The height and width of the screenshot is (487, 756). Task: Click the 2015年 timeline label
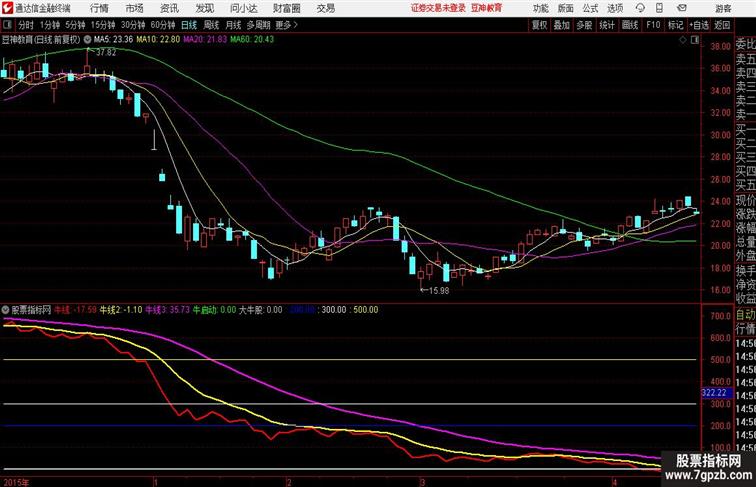click(16, 482)
